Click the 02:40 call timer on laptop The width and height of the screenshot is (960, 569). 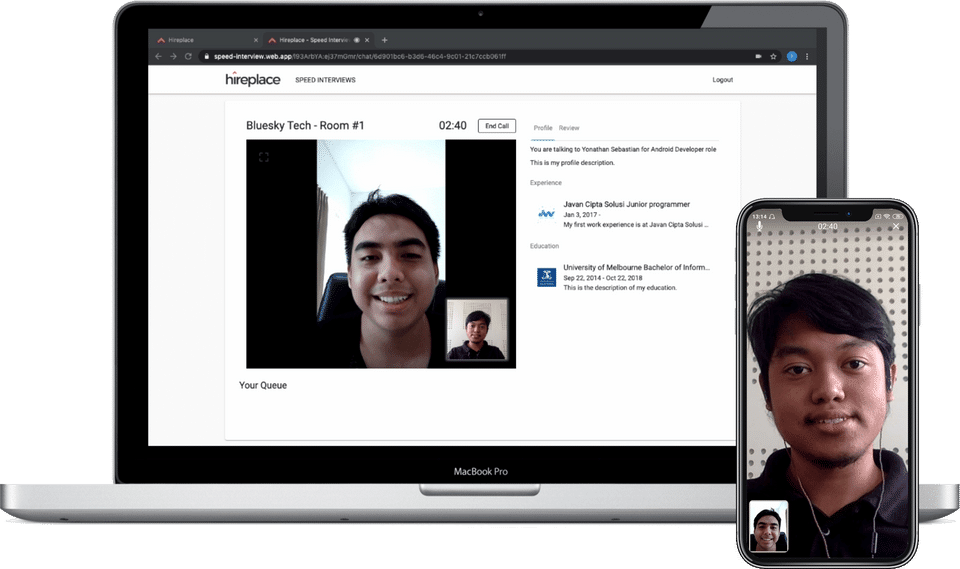452,126
